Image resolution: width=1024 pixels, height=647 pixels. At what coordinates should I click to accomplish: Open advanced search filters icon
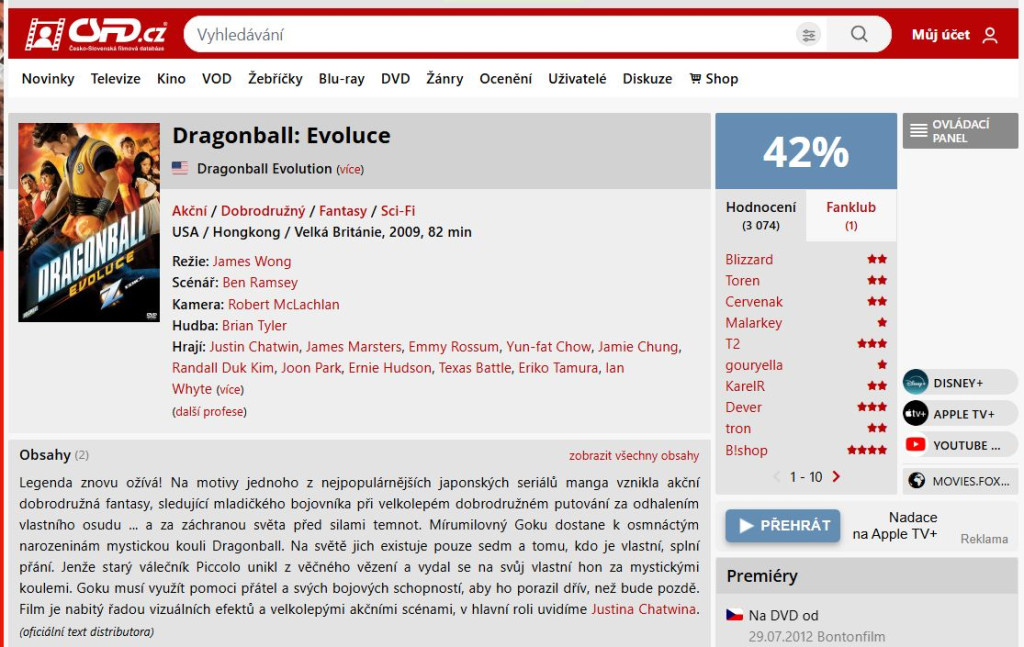click(810, 34)
